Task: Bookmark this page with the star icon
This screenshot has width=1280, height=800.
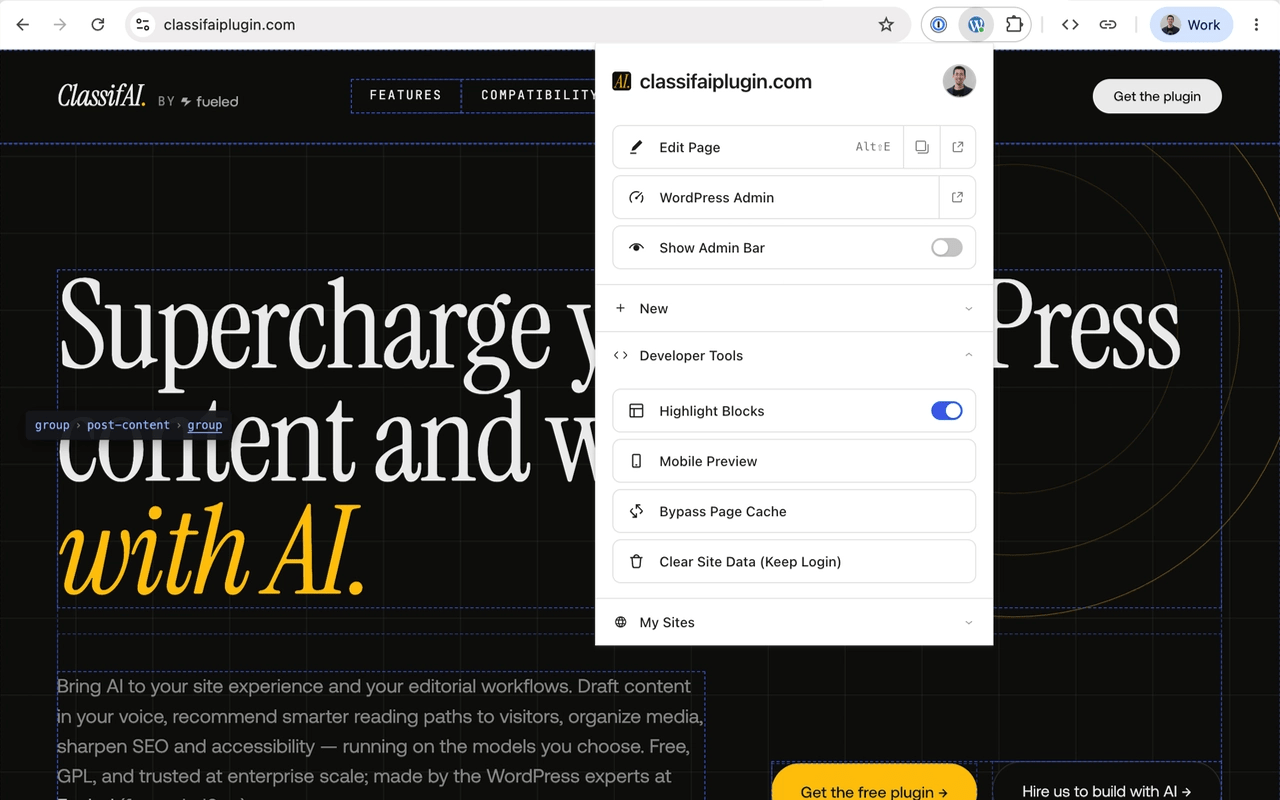Action: point(886,25)
